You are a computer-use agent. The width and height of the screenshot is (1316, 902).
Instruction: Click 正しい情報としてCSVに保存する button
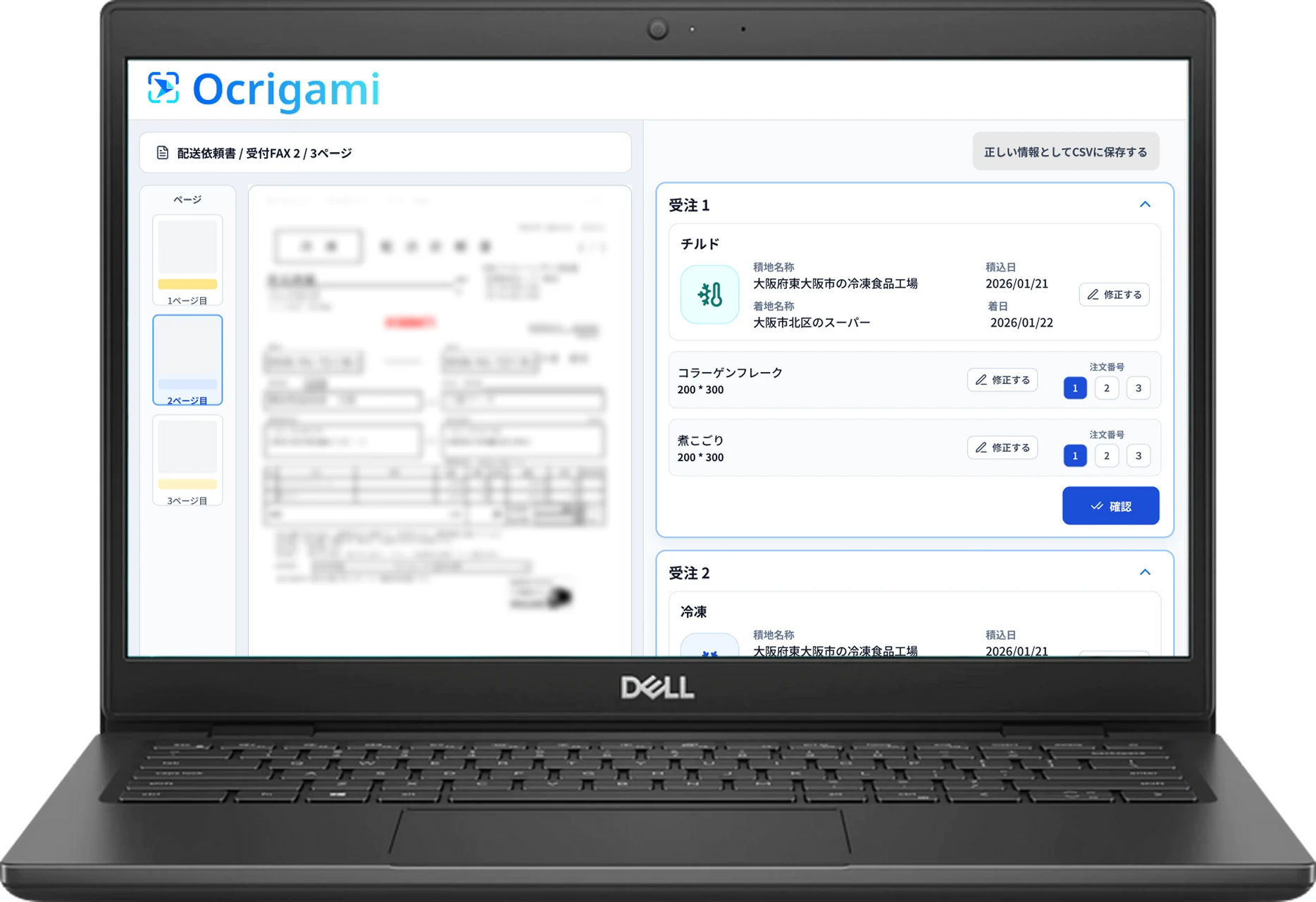point(1065,152)
